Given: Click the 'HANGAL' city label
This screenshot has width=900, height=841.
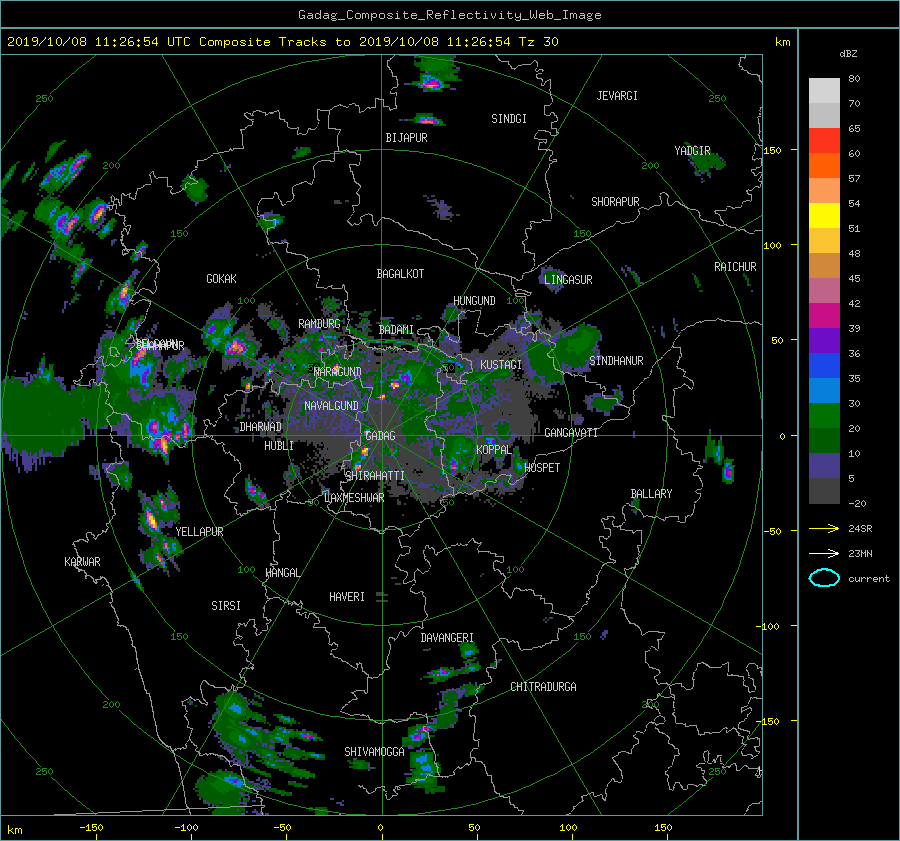Looking at the screenshot, I should point(283,573).
